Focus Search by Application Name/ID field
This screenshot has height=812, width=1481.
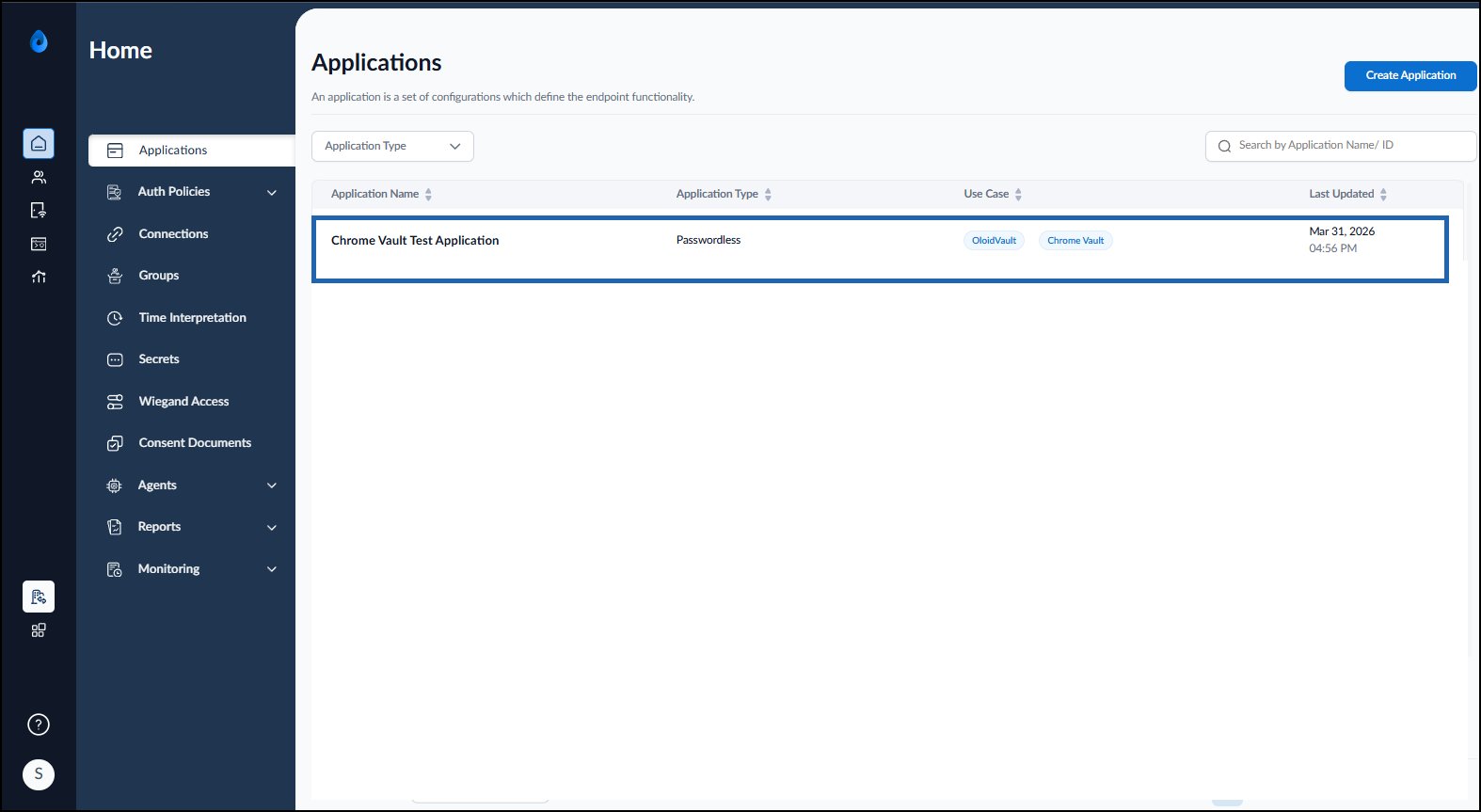click(1341, 146)
